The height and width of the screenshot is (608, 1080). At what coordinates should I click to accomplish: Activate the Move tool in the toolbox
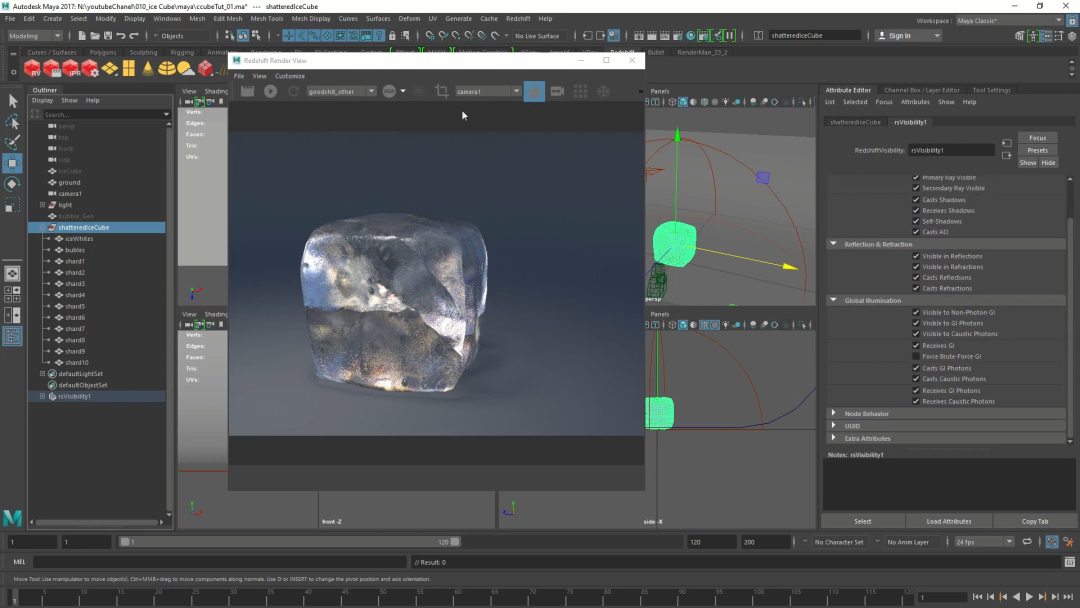pyautogui.click(x=12, y=163)
